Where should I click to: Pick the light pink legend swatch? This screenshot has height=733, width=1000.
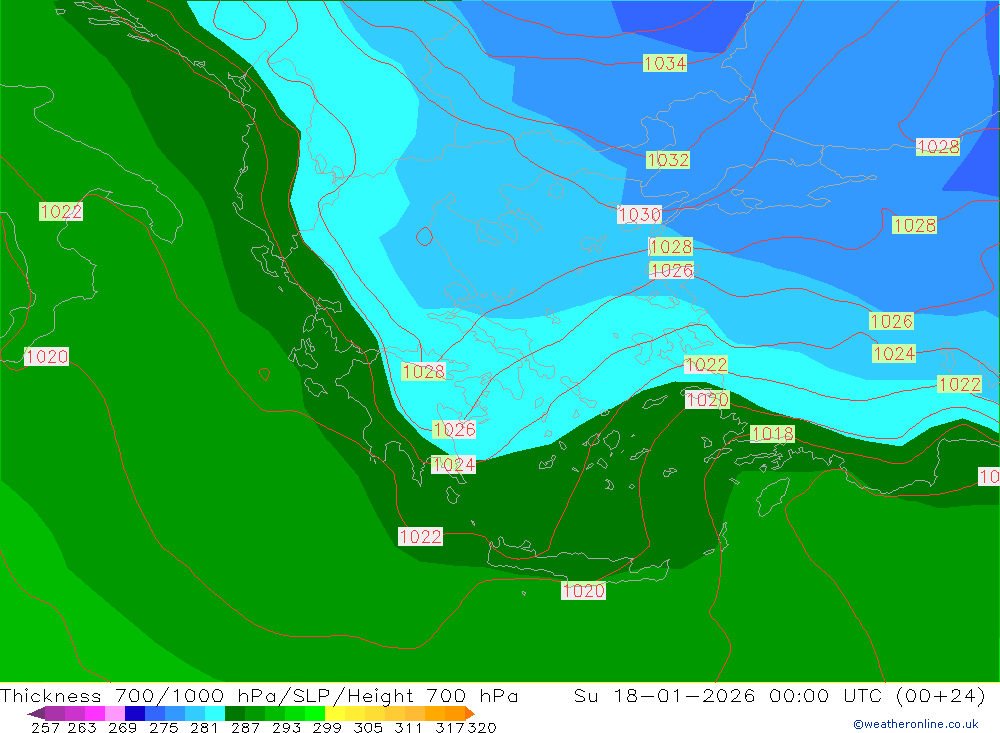tap(115, 713)
